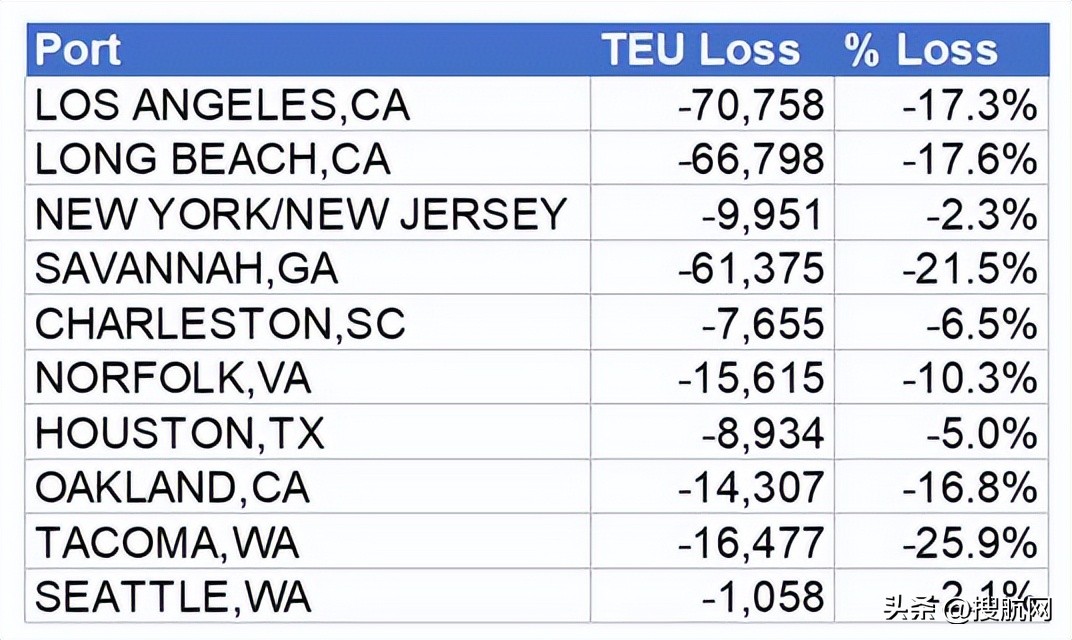1072x640 pixels.
Task: Click the -9,951 TEU loss value
Action: click(x=762, y=214)
